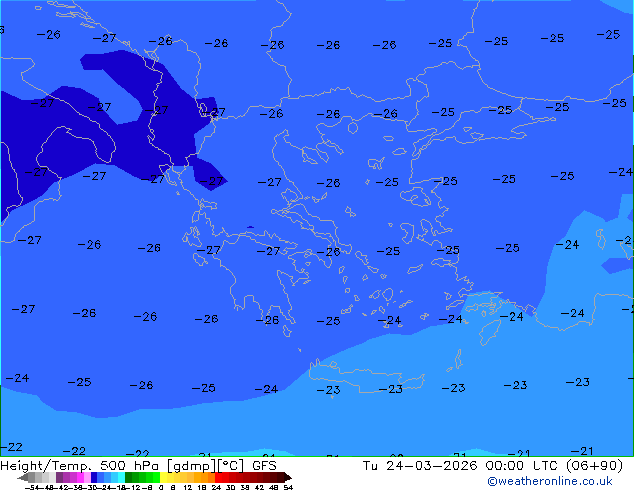Click the '(06+90)' model run label
The image size is (634, 490).
(594, 466)
